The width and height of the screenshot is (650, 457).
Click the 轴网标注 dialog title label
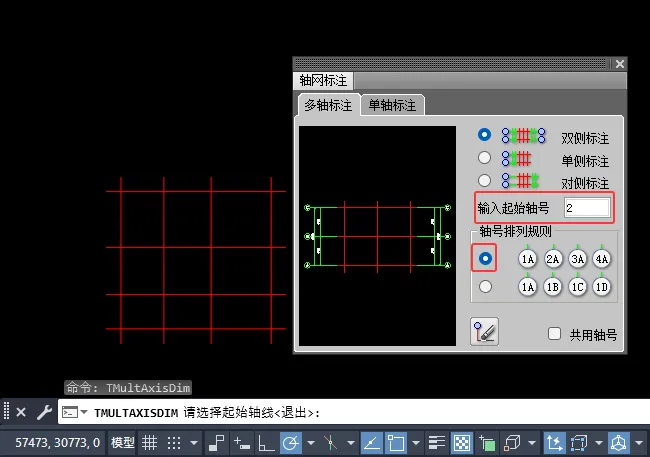coord(323,80)
